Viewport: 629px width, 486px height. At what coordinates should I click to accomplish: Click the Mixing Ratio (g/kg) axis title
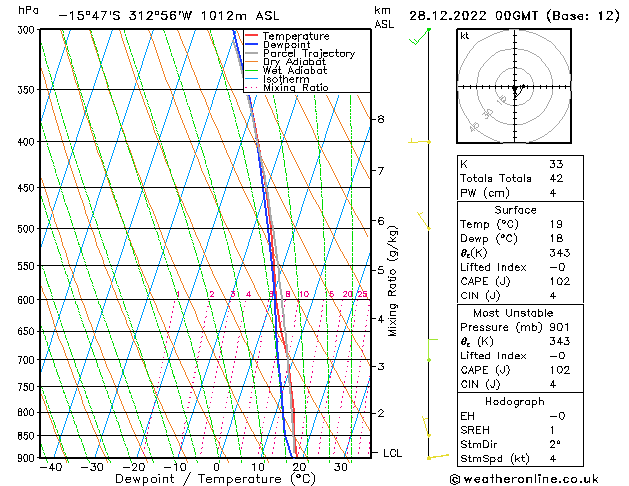[392, 281]
